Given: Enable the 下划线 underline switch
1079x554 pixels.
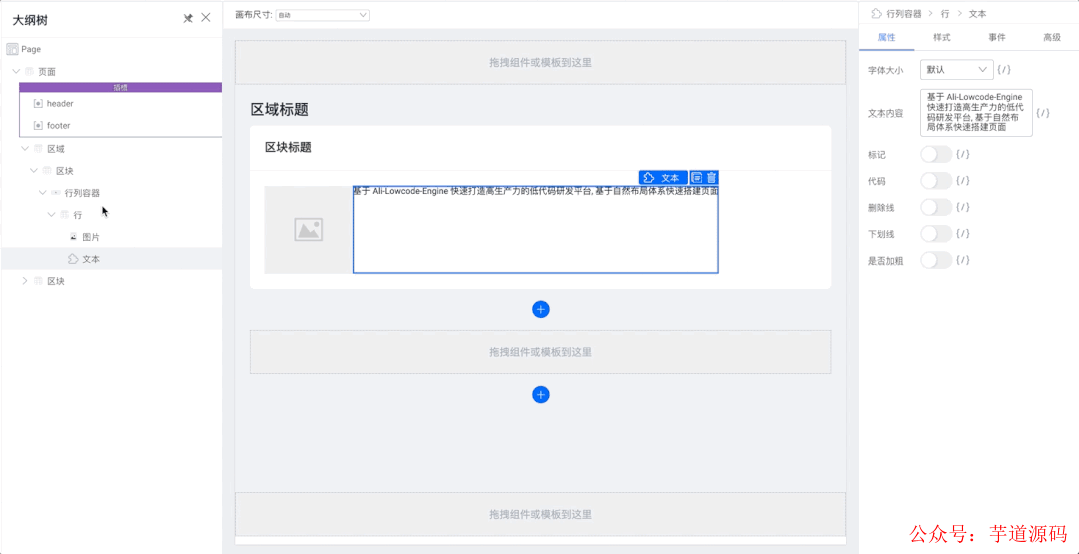Looking at the screenshot, I should 936,234.
